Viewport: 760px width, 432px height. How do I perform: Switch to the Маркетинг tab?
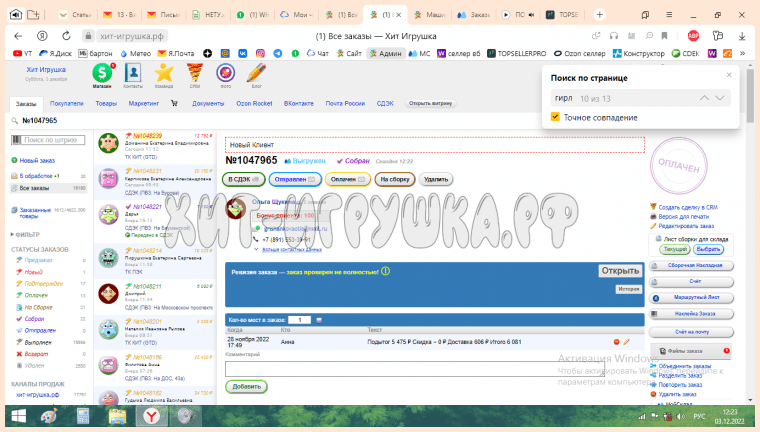click(143, 103)
